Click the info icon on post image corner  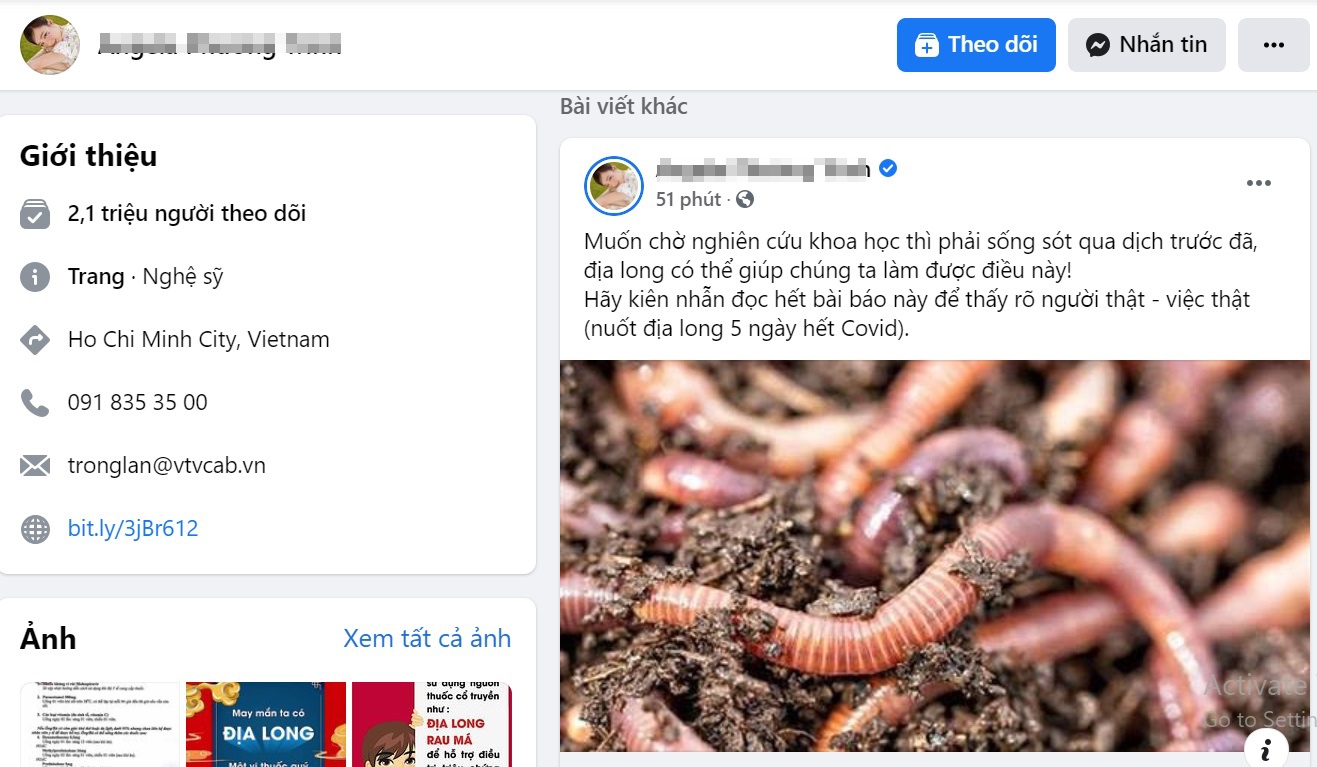(x=1266, y=748)
